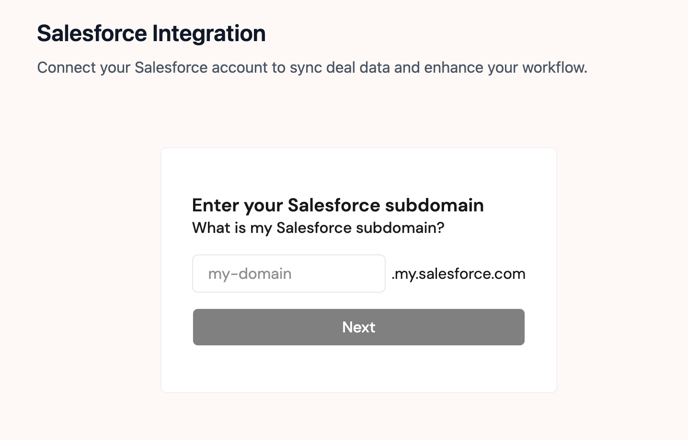Screen dimensions: 688x440
Task: Submit the subdomain with the Next button
Action: click(x=358, y=327)
